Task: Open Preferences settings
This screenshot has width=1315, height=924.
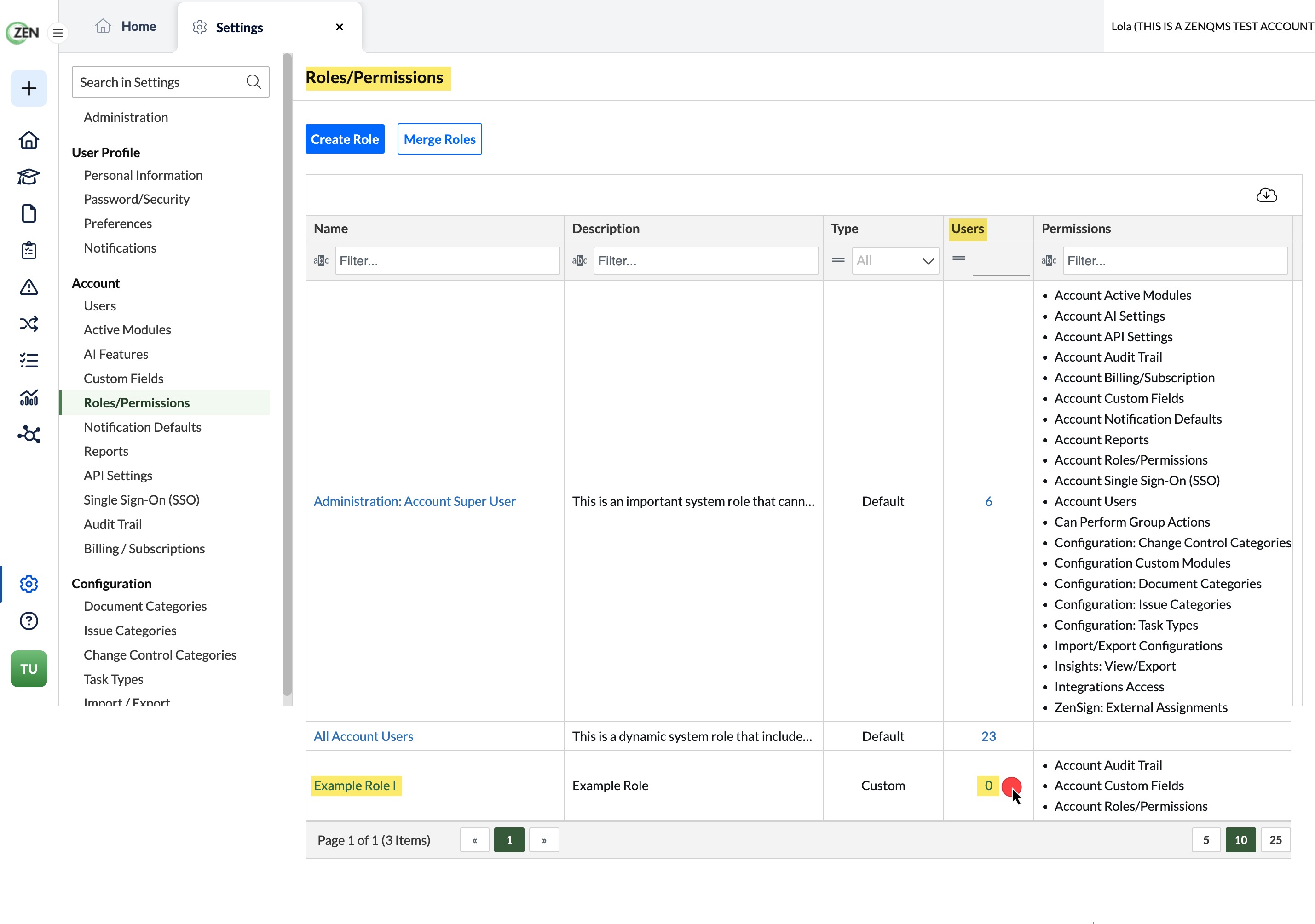Action: [118, 223]
